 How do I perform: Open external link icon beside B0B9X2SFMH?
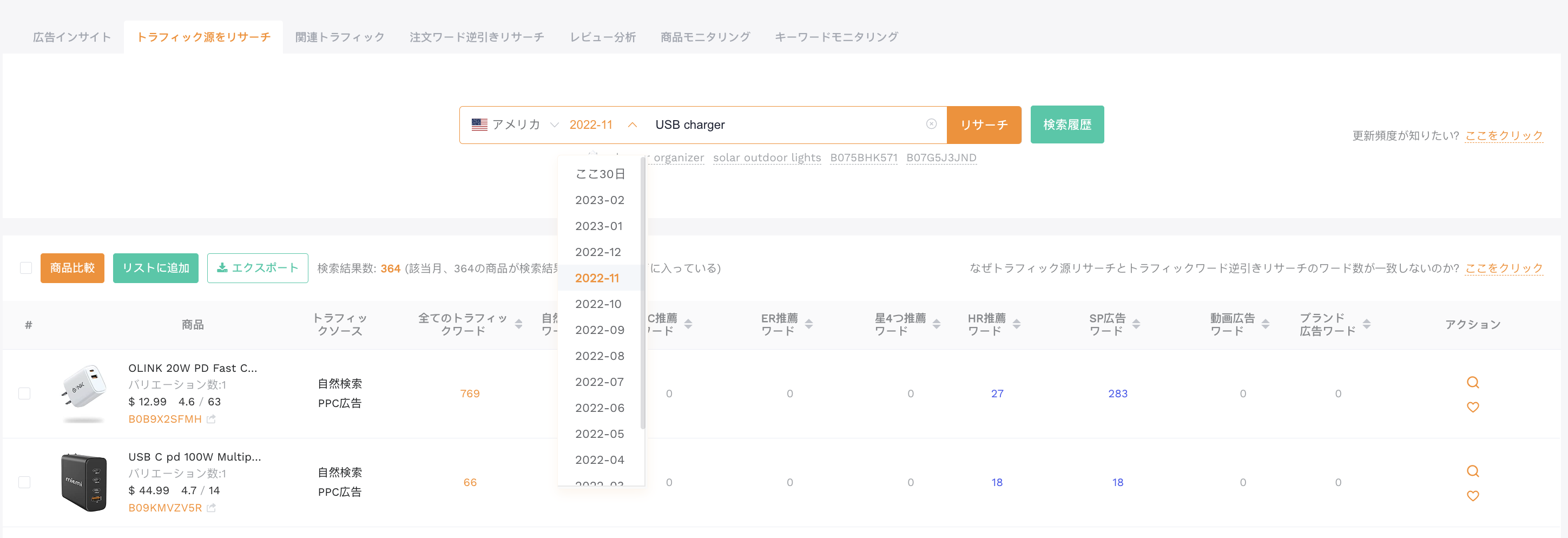click(x=211, y=419)
